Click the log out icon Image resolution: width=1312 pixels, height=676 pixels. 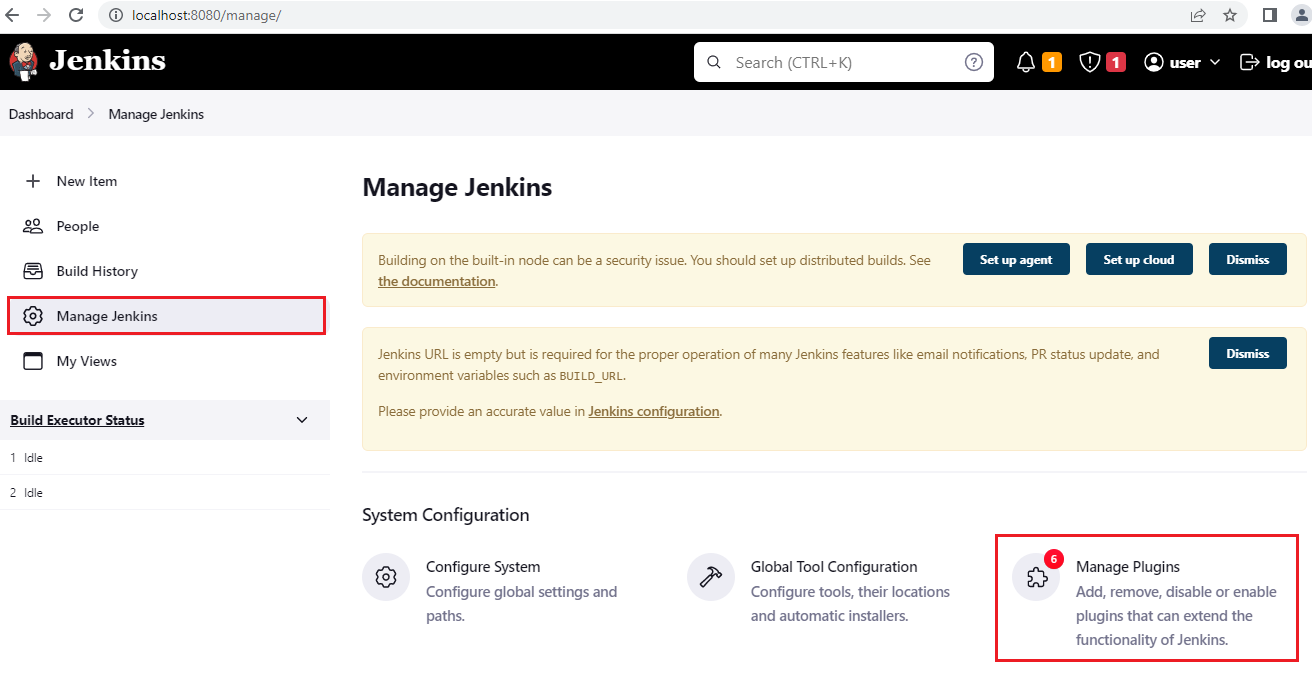1249,62
